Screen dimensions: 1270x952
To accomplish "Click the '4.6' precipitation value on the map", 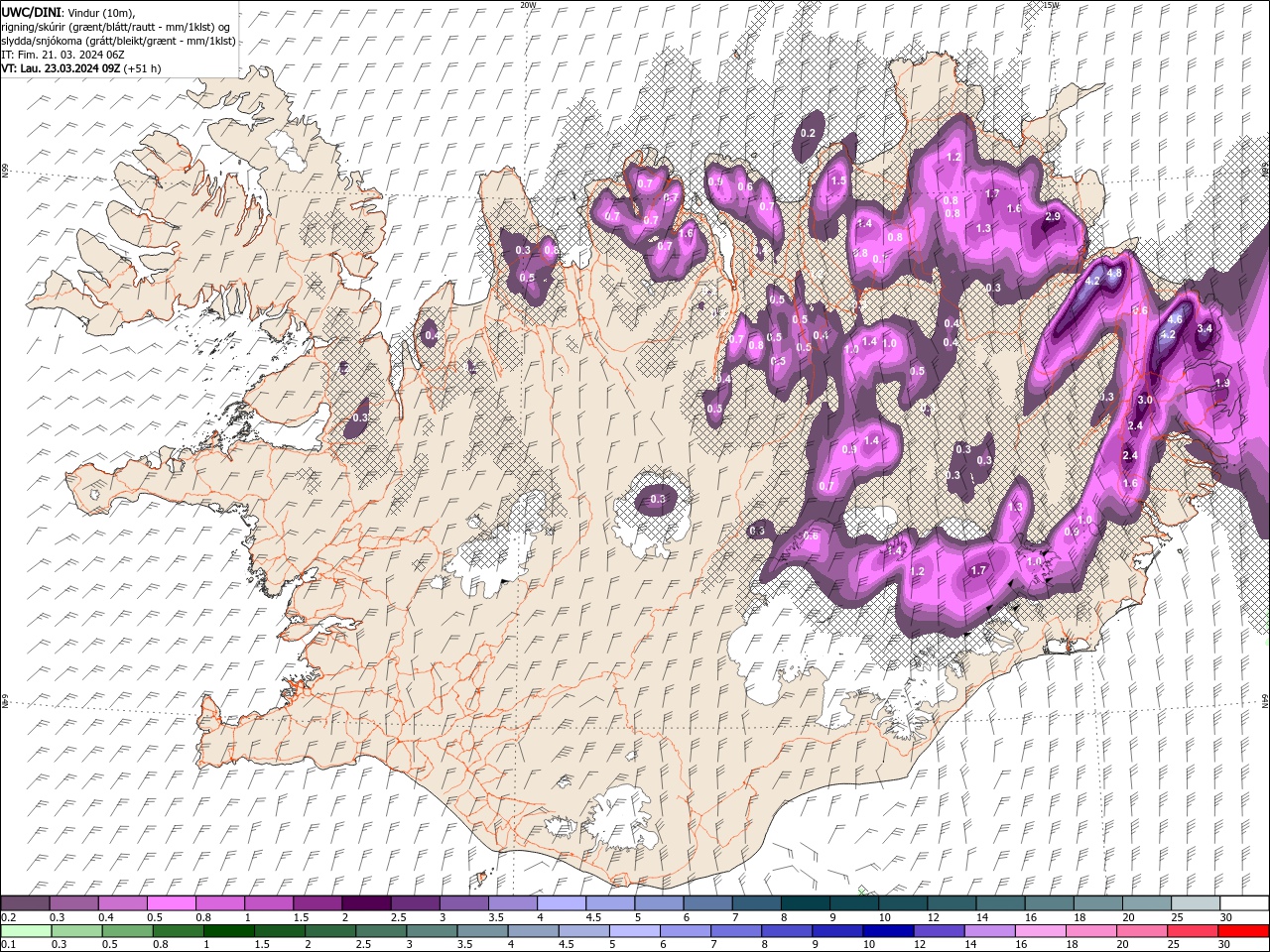I will (1176, 319).
